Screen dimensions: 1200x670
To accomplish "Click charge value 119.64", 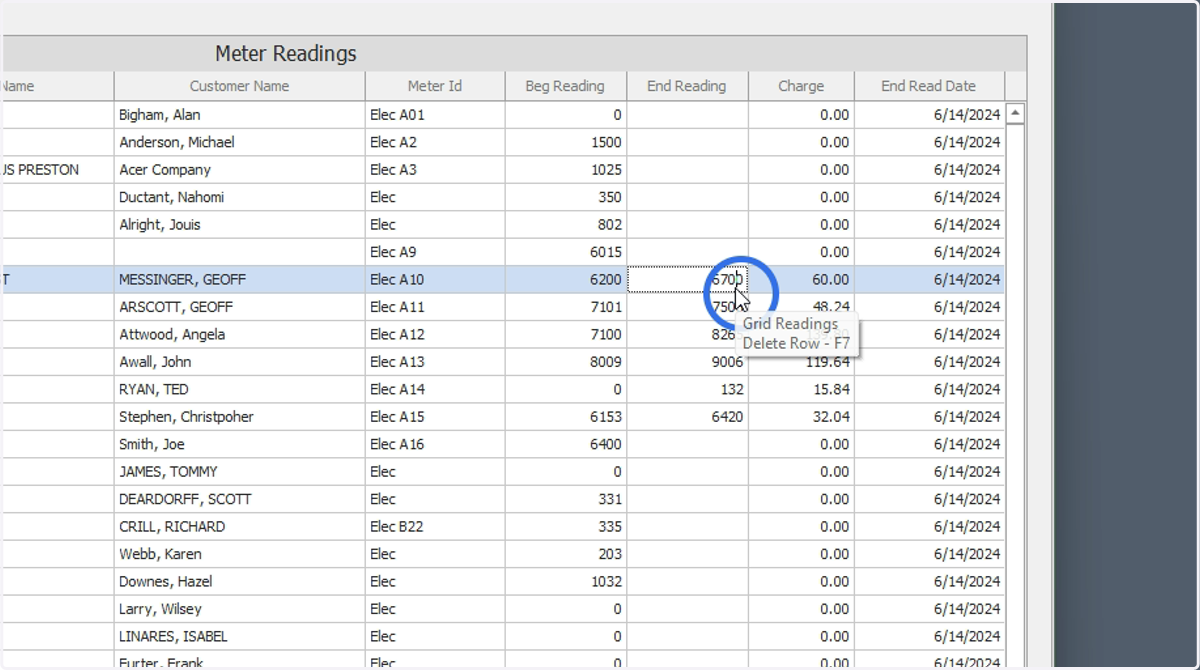I will pyautogui.click(x=826, y=362).
